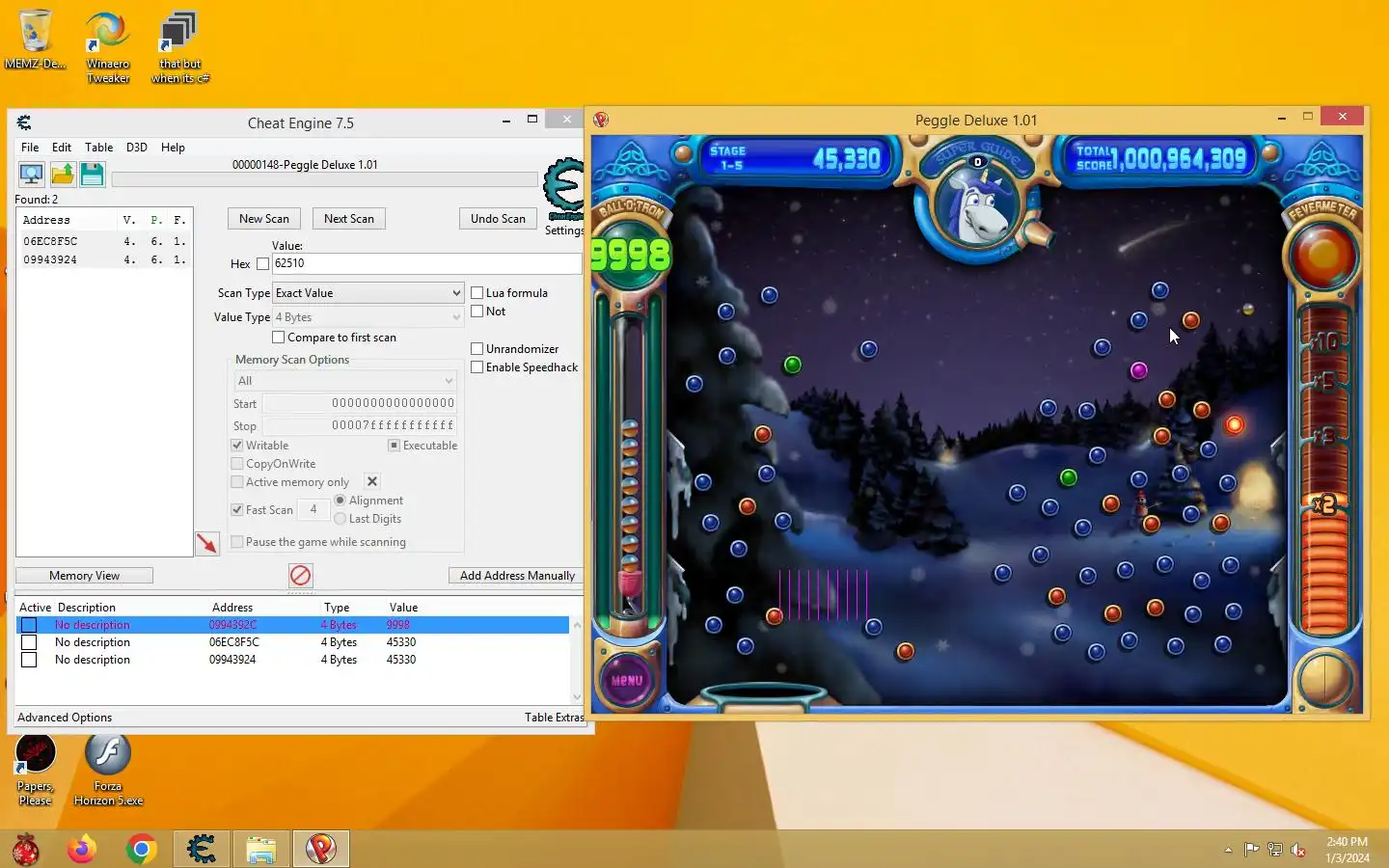
Task: Activate the 09943924 table row checkbox
Action: [29, 660]
